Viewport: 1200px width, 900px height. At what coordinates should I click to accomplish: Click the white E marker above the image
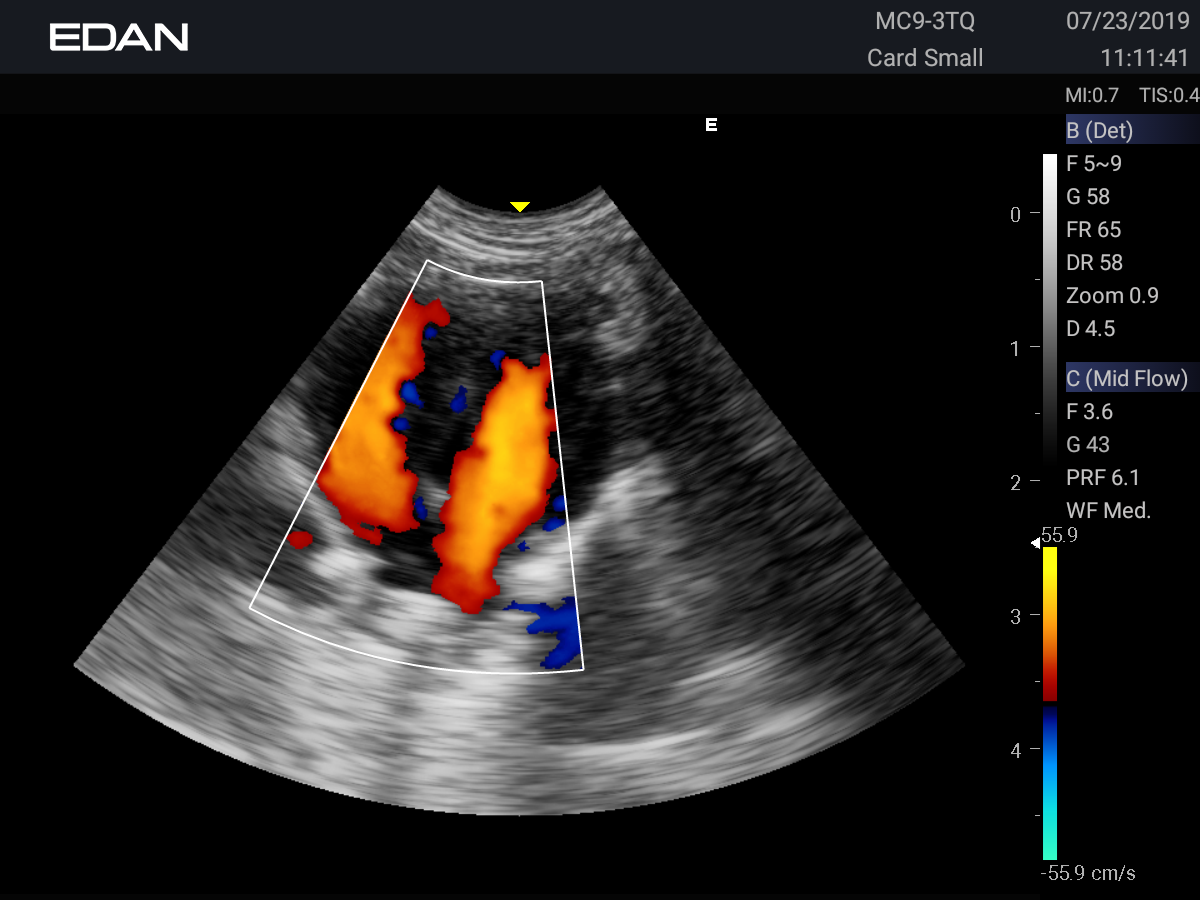(711, 125)
